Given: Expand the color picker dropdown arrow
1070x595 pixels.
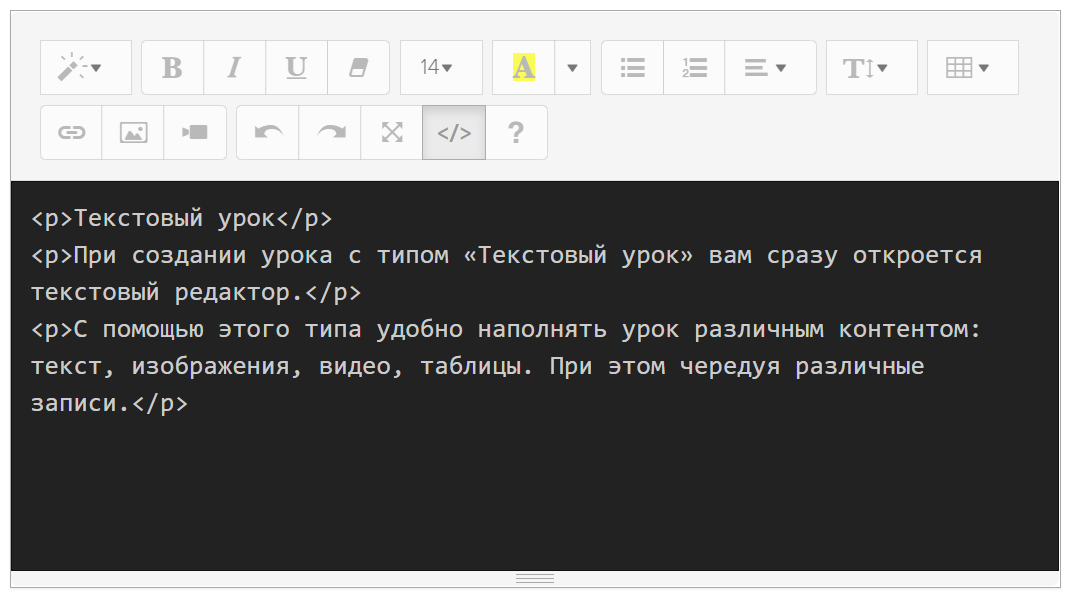Looking at the screenshot, I should 572,68.
